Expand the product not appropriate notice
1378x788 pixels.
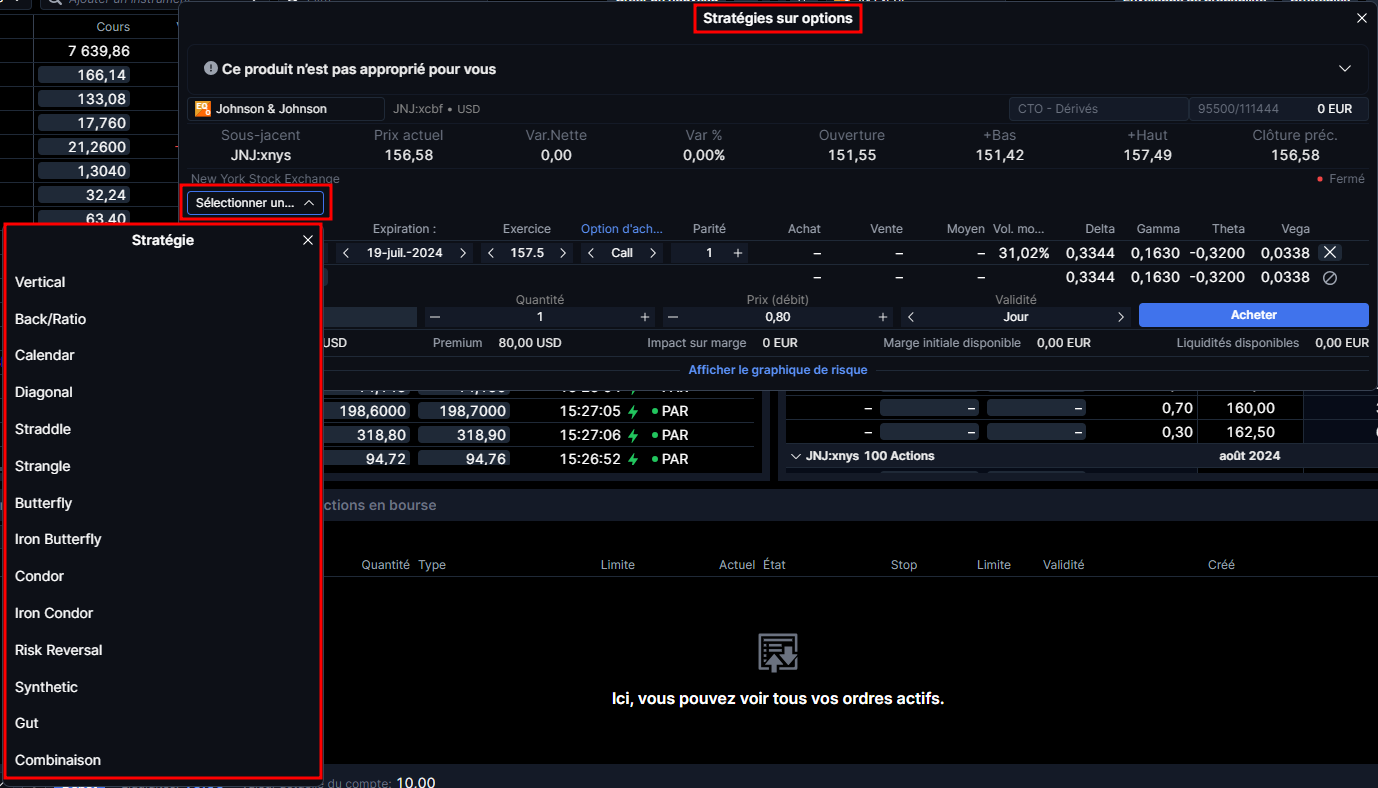(x=1345, y=69)
